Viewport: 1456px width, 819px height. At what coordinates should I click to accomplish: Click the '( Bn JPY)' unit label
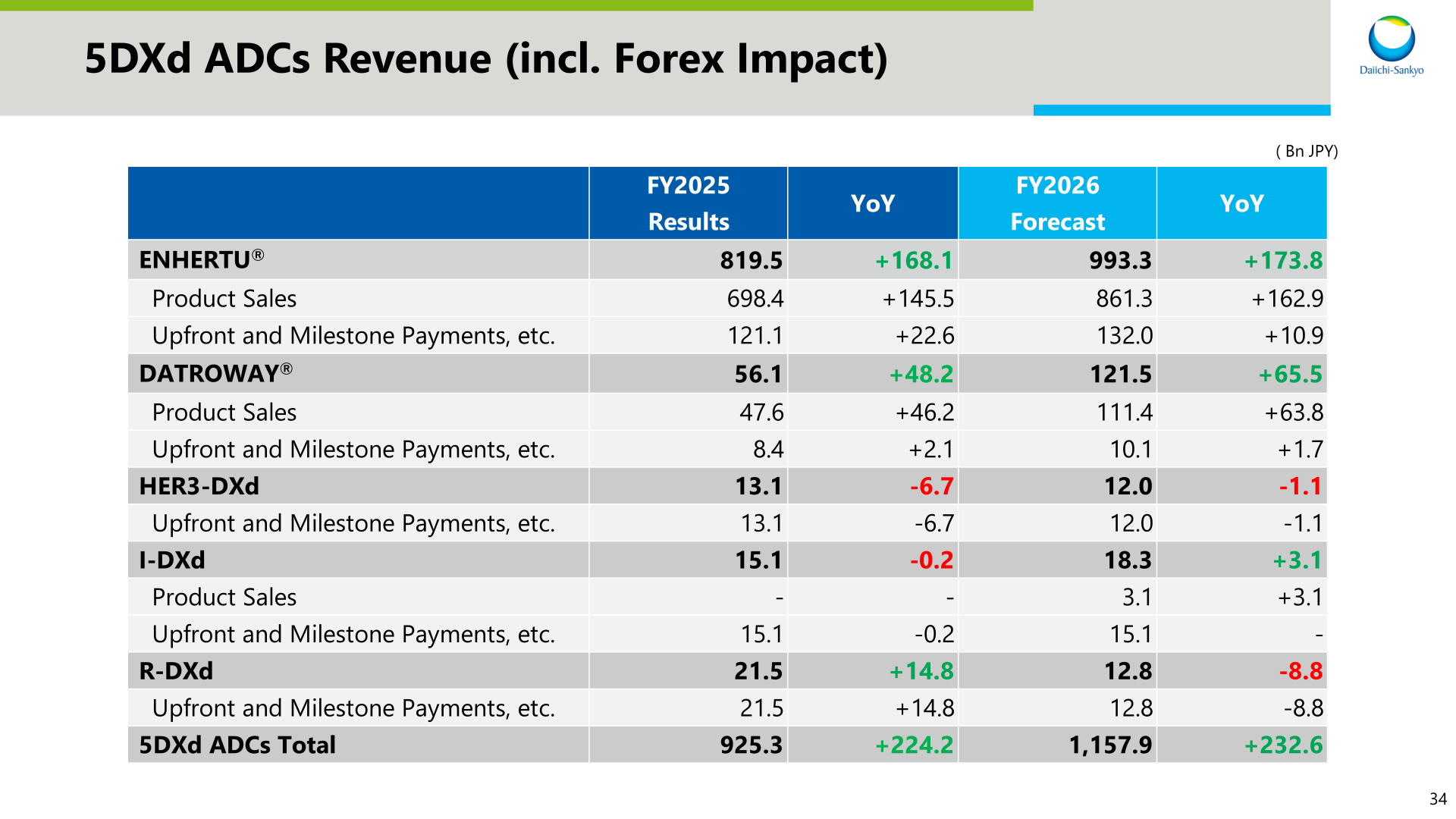pos(1307,151)
